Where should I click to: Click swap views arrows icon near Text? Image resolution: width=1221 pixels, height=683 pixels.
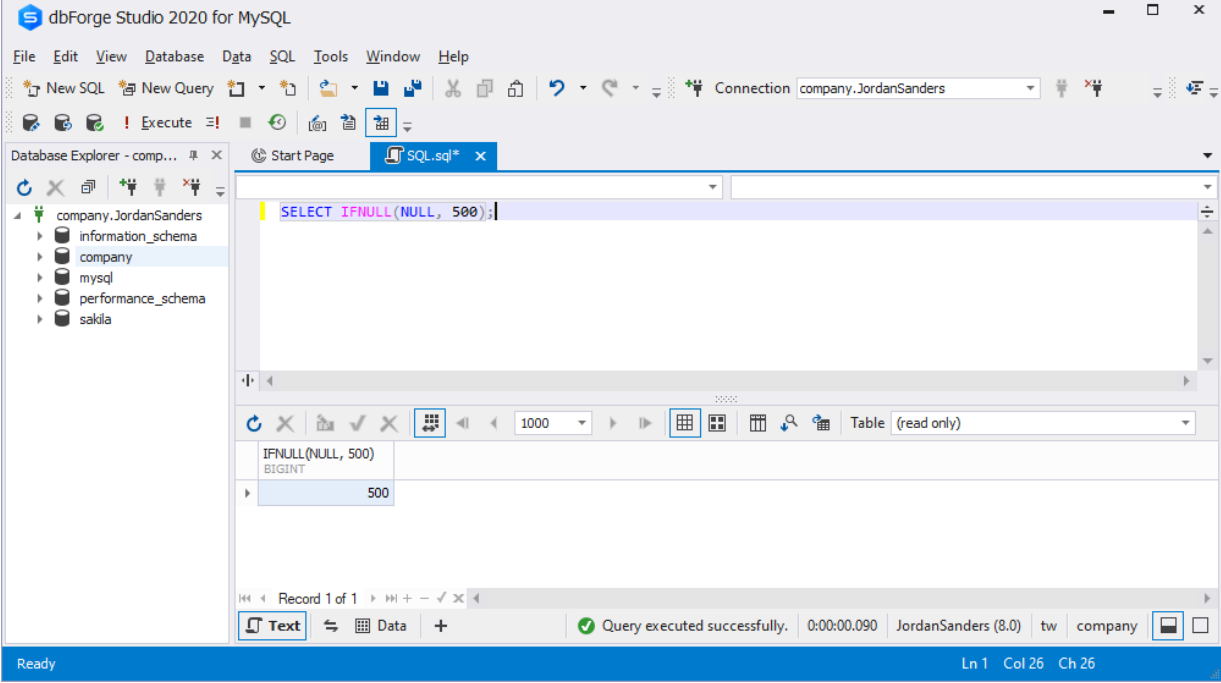coord(331,625)
